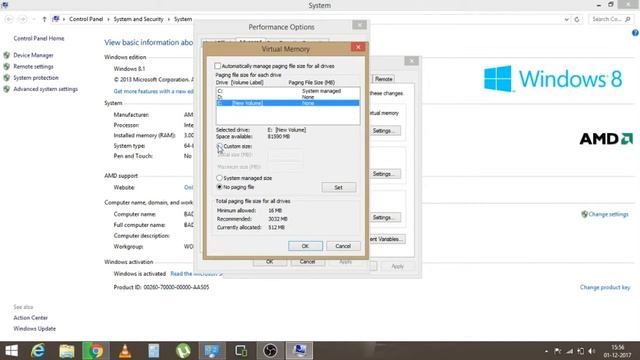640x360 pixels.
Task: Click the Control Panel breadcrumb
Action: (86, 19)
